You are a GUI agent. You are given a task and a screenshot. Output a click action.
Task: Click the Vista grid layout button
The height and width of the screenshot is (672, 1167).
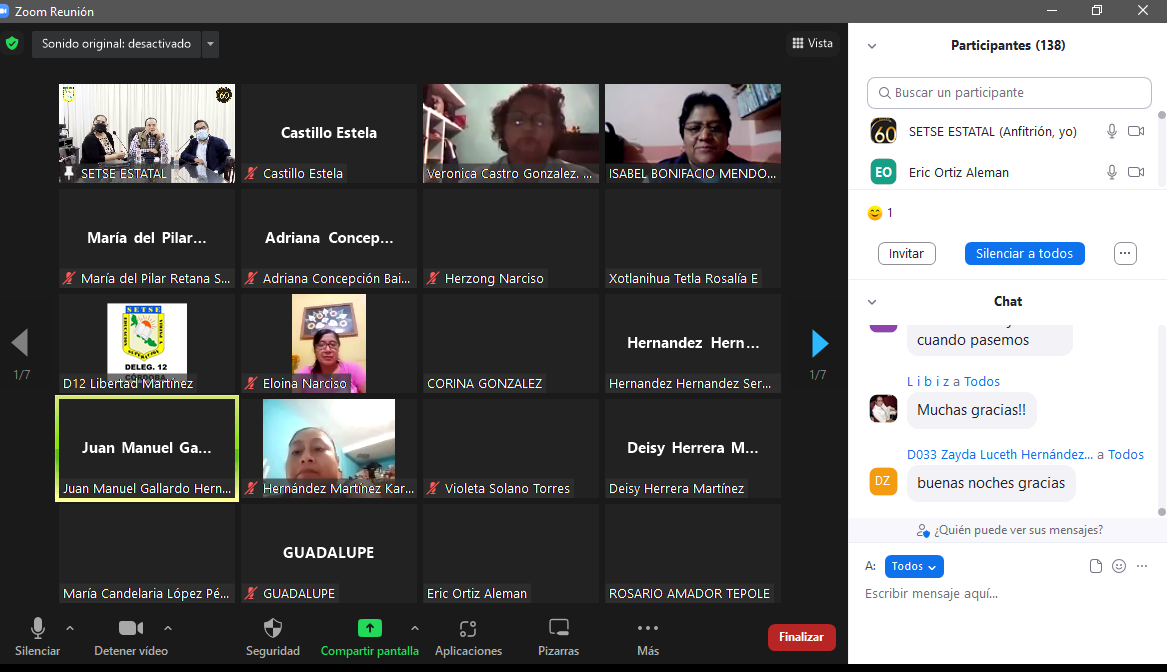[813, 43]
